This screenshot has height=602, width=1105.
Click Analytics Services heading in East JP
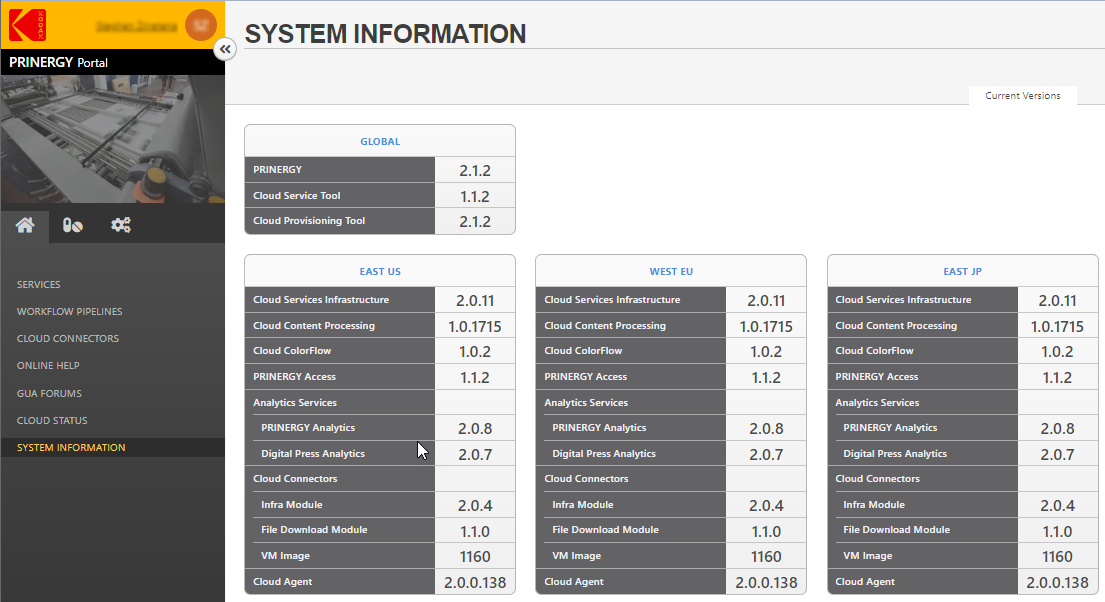pyautogui.click(x=877, y=403)
